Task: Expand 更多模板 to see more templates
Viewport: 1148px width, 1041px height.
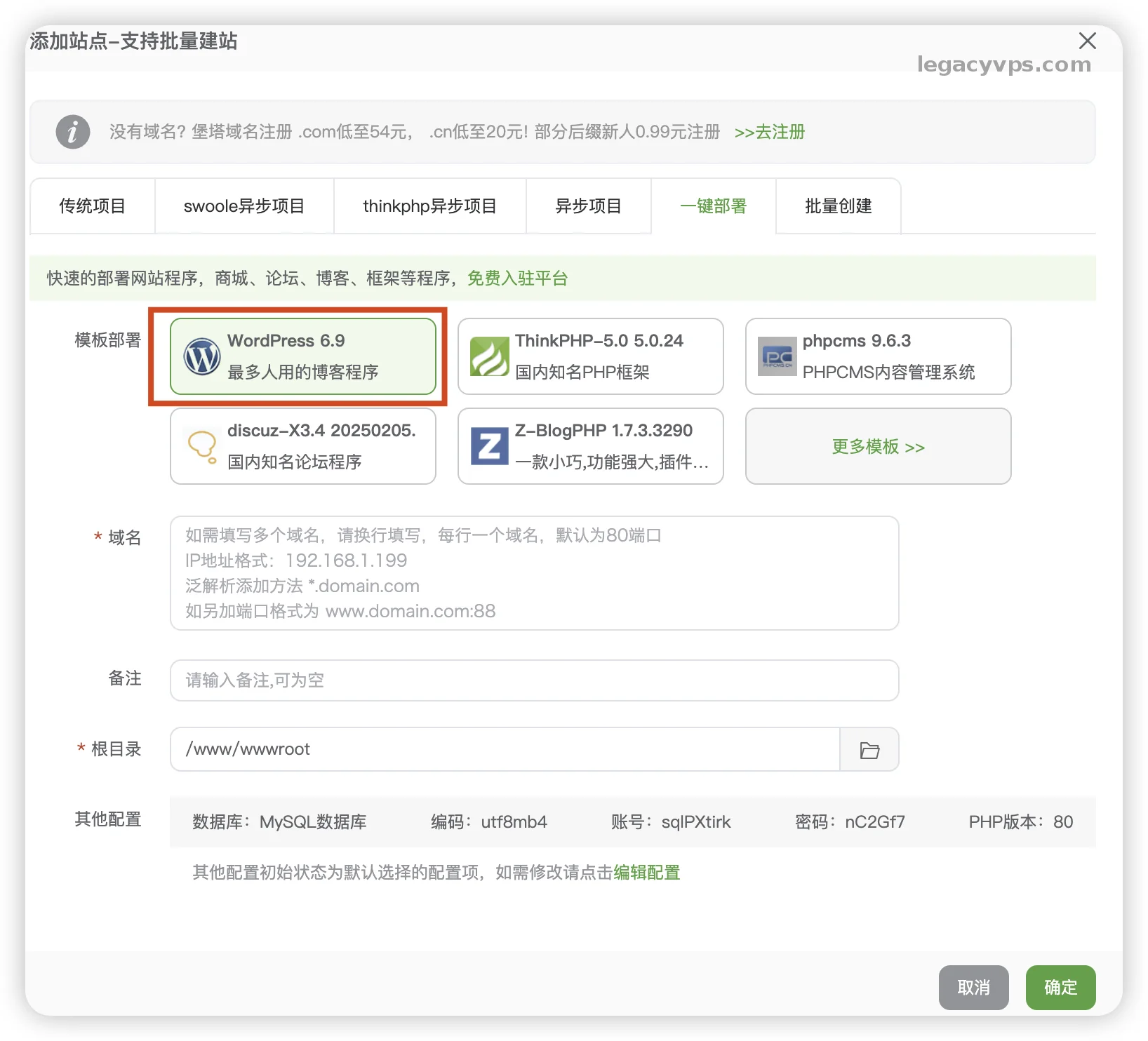Action: pos(878,447)
